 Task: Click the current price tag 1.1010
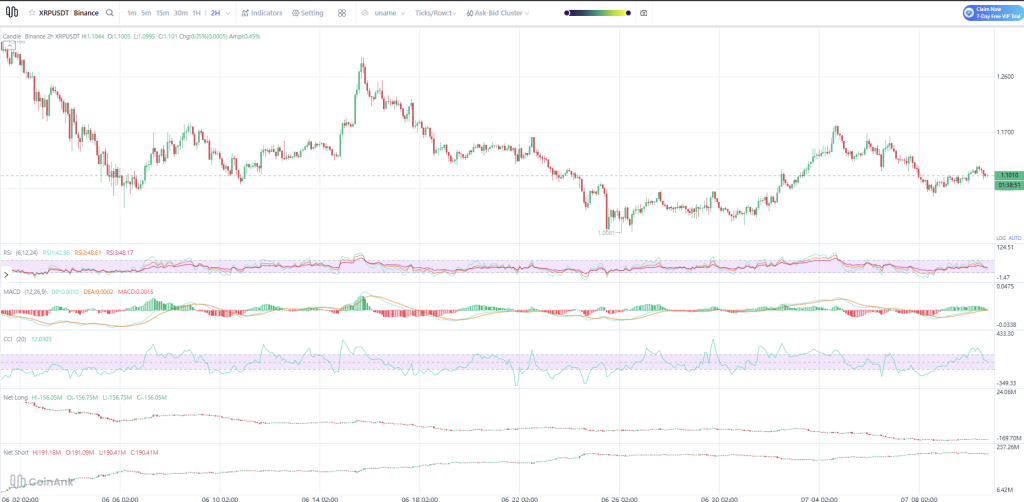click(1007, 176)
